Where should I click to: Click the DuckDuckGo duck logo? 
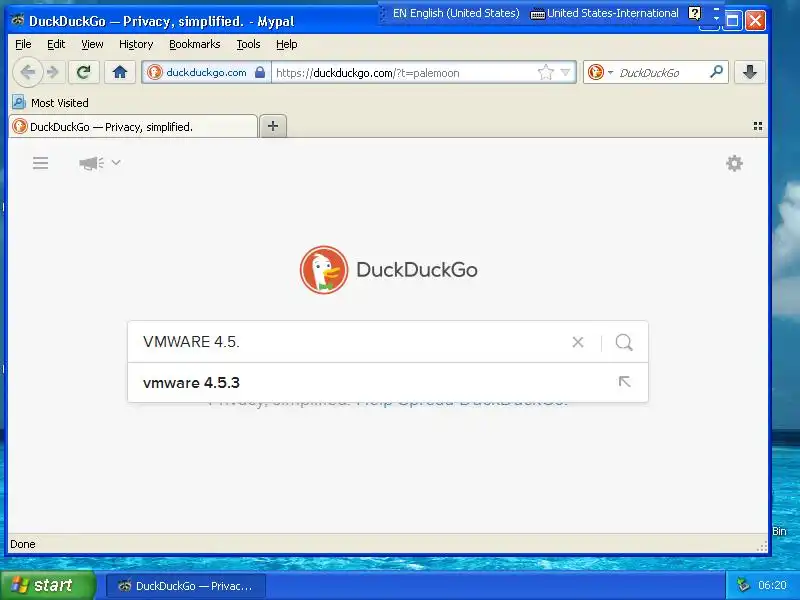point(324,269)
